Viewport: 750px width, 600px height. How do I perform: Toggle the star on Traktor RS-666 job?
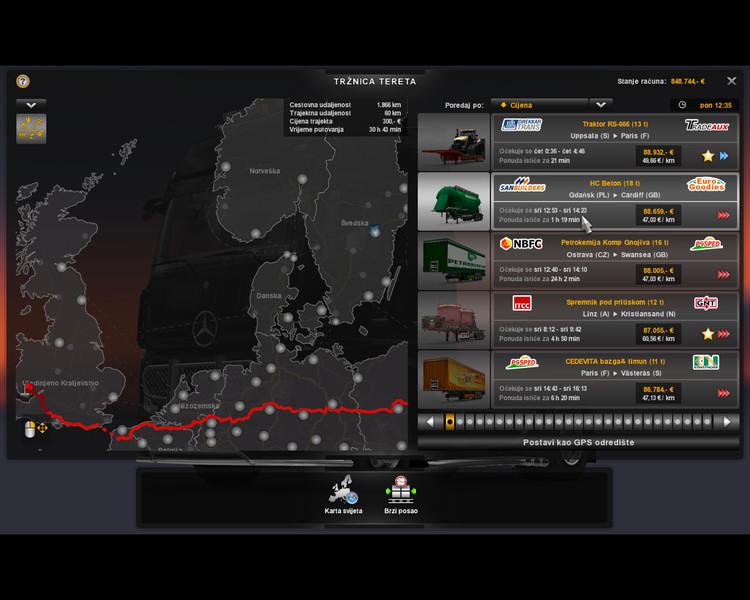pyautogui.click(x=706, y=156)
